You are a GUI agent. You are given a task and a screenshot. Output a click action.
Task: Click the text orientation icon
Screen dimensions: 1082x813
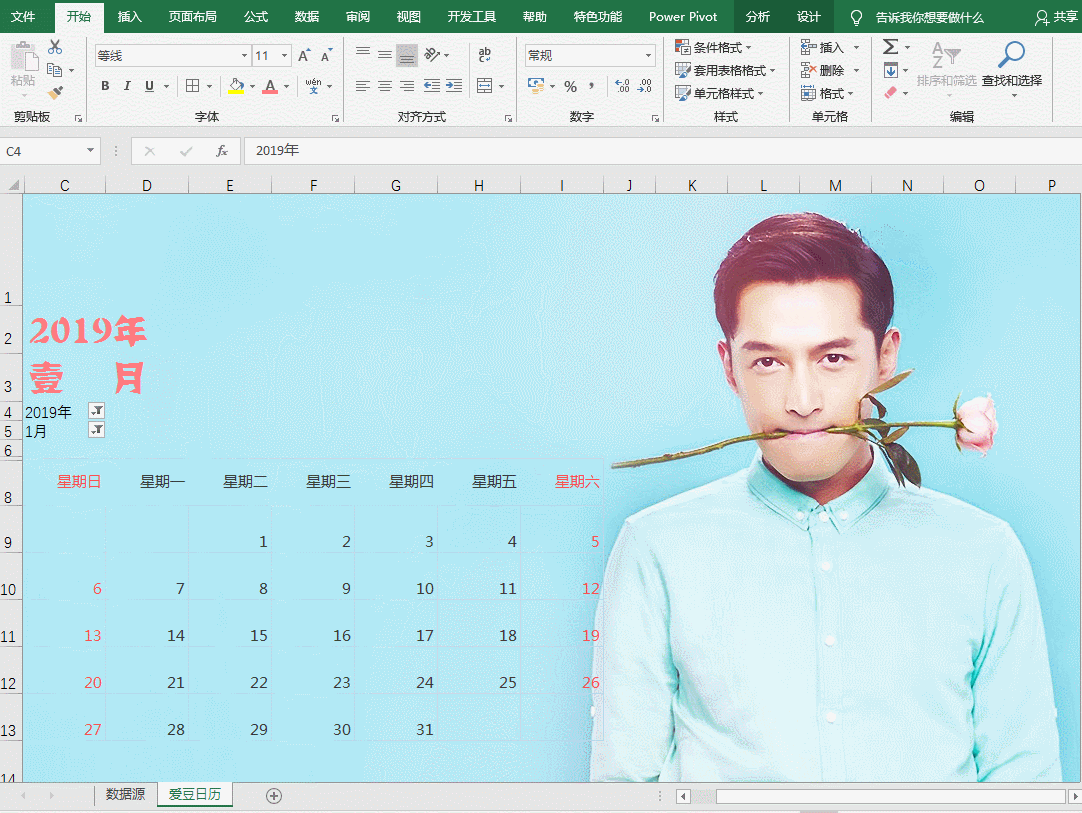(x=432, y=54)
